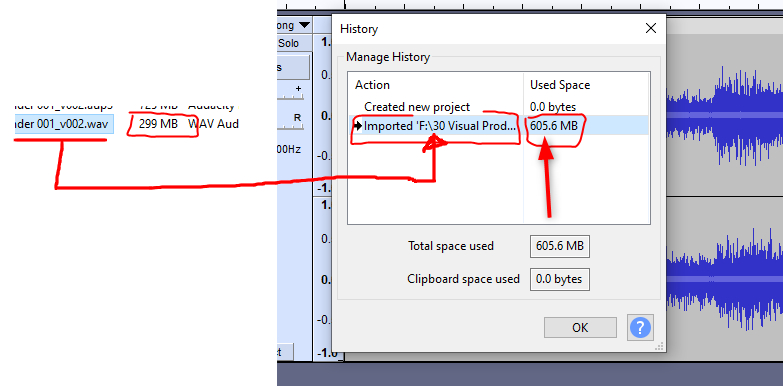Click the wide button below the Solo button
This screenshot has height=386, width=783.
[293, 67]
